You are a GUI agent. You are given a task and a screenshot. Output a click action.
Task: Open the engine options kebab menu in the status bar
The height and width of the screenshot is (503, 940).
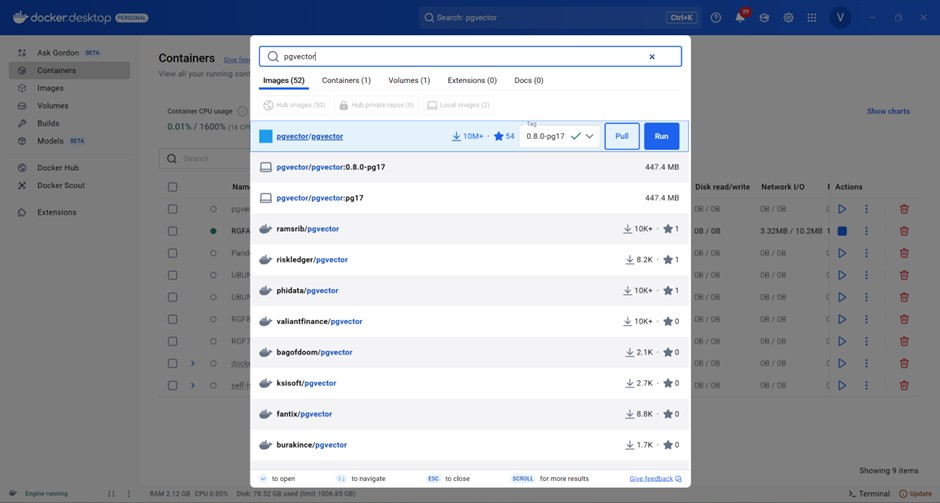click(x=129, y=493)
